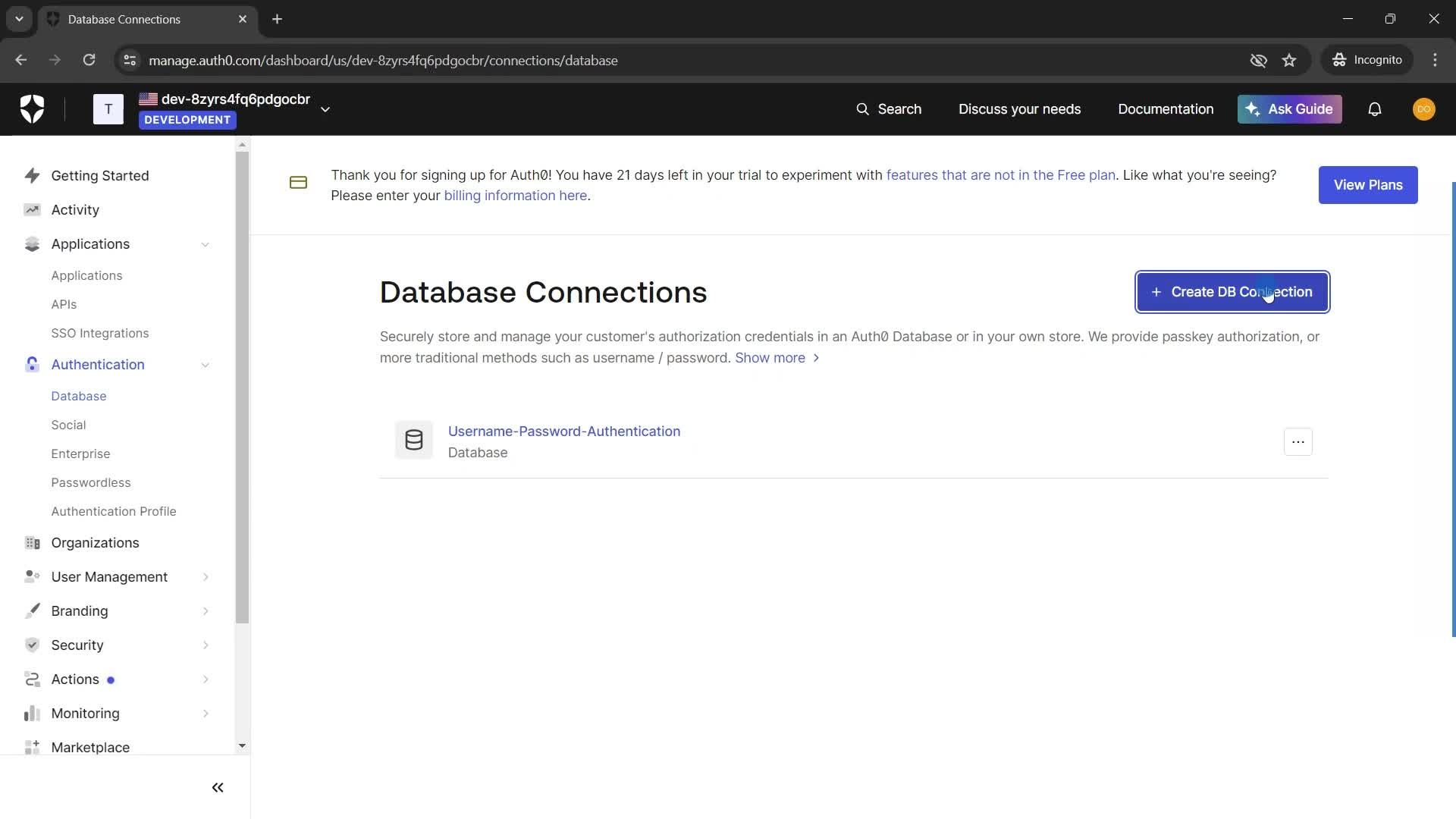Screen dimensions: 1456x819
Task: Close the Database Connections tab
Action: click(243, 19)
